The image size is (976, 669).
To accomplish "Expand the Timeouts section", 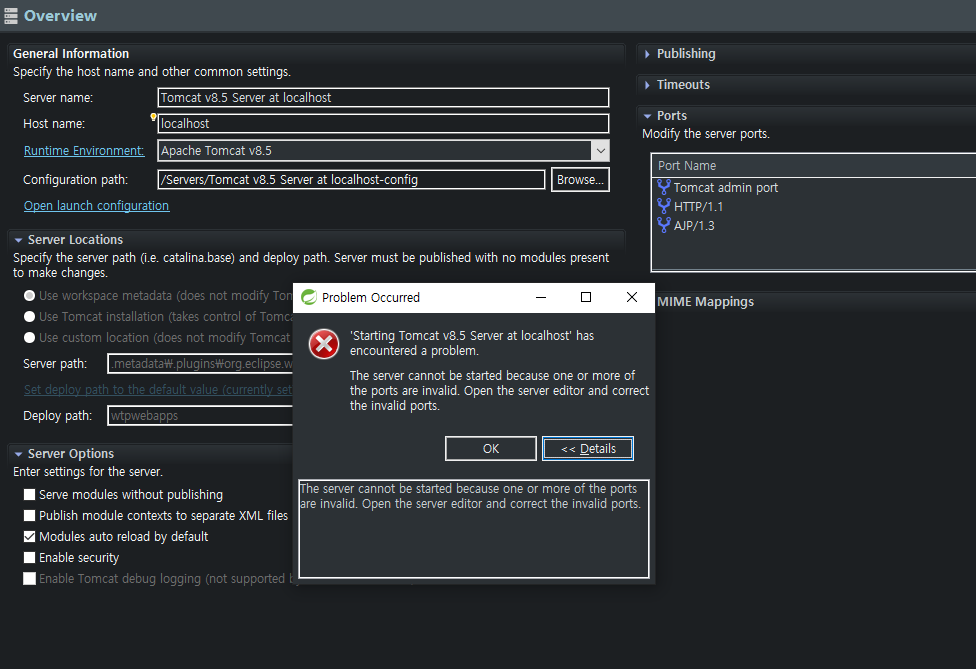I will [x=648, y=85].
